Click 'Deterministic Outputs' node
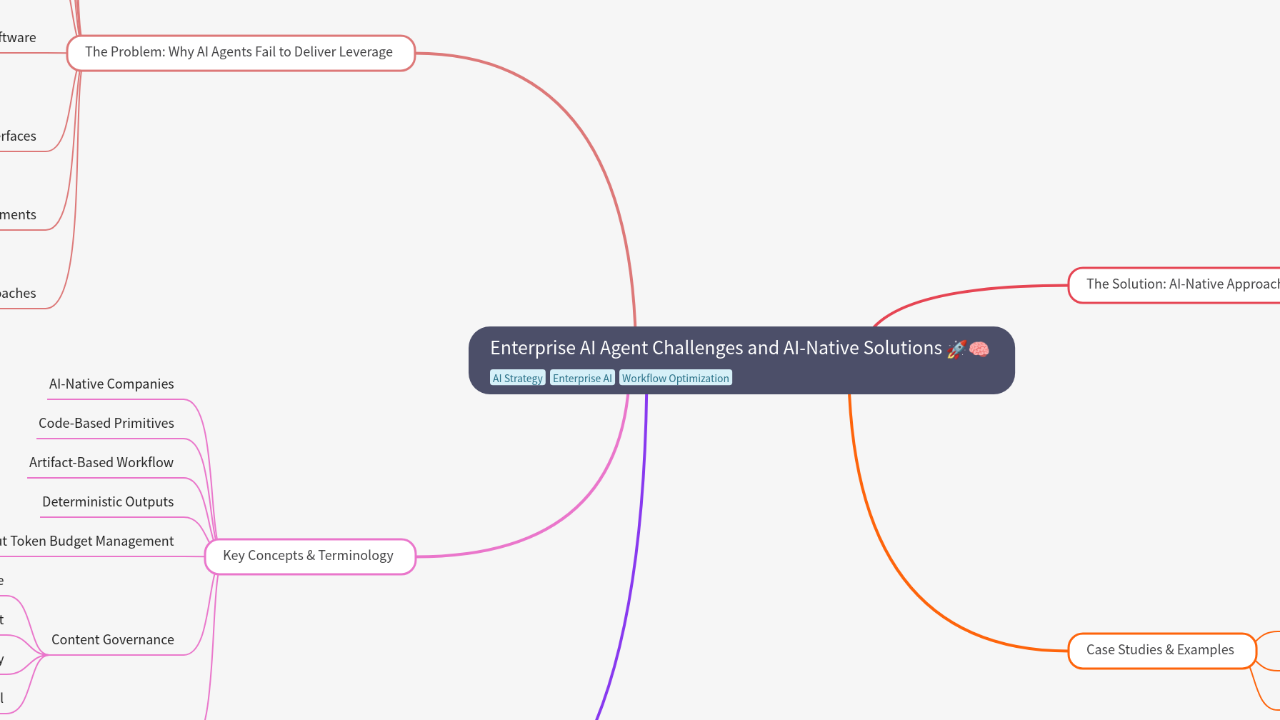Viewport: 1280px width, 720px height. tap(108, 501)
